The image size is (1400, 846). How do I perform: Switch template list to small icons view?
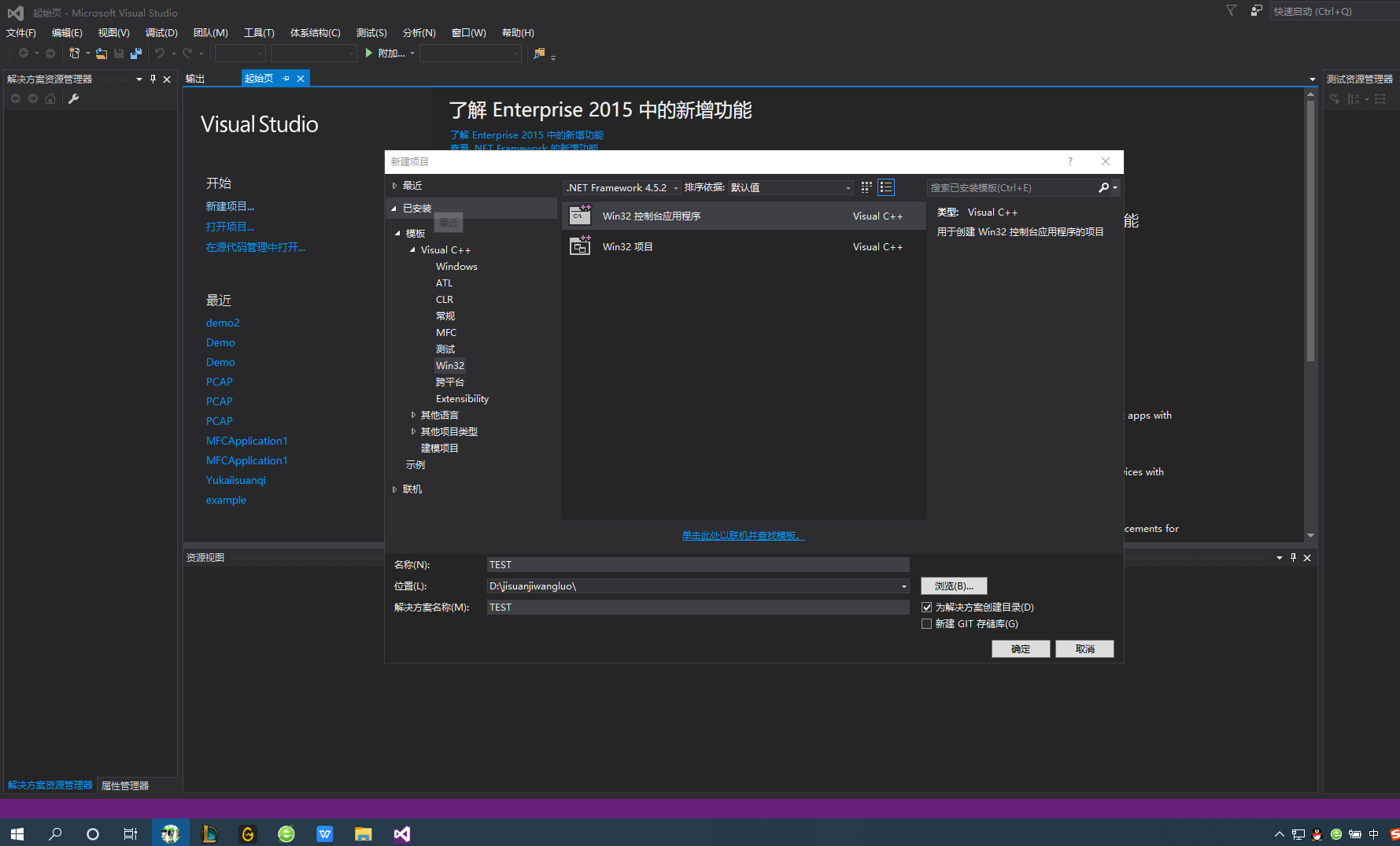coord(866,187)
